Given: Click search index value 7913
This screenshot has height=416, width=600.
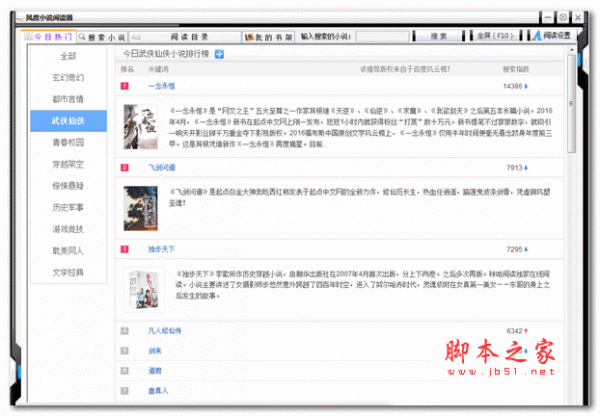Looking at the screenshot, I should 514,168.
